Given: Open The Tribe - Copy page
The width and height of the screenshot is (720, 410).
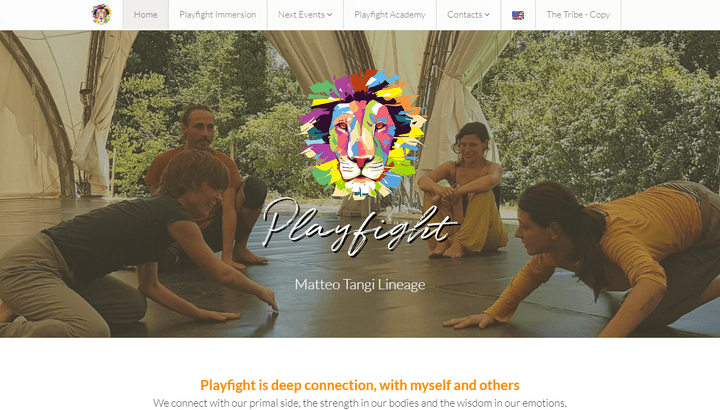Looking at the screenshot, I should [578, 15].
